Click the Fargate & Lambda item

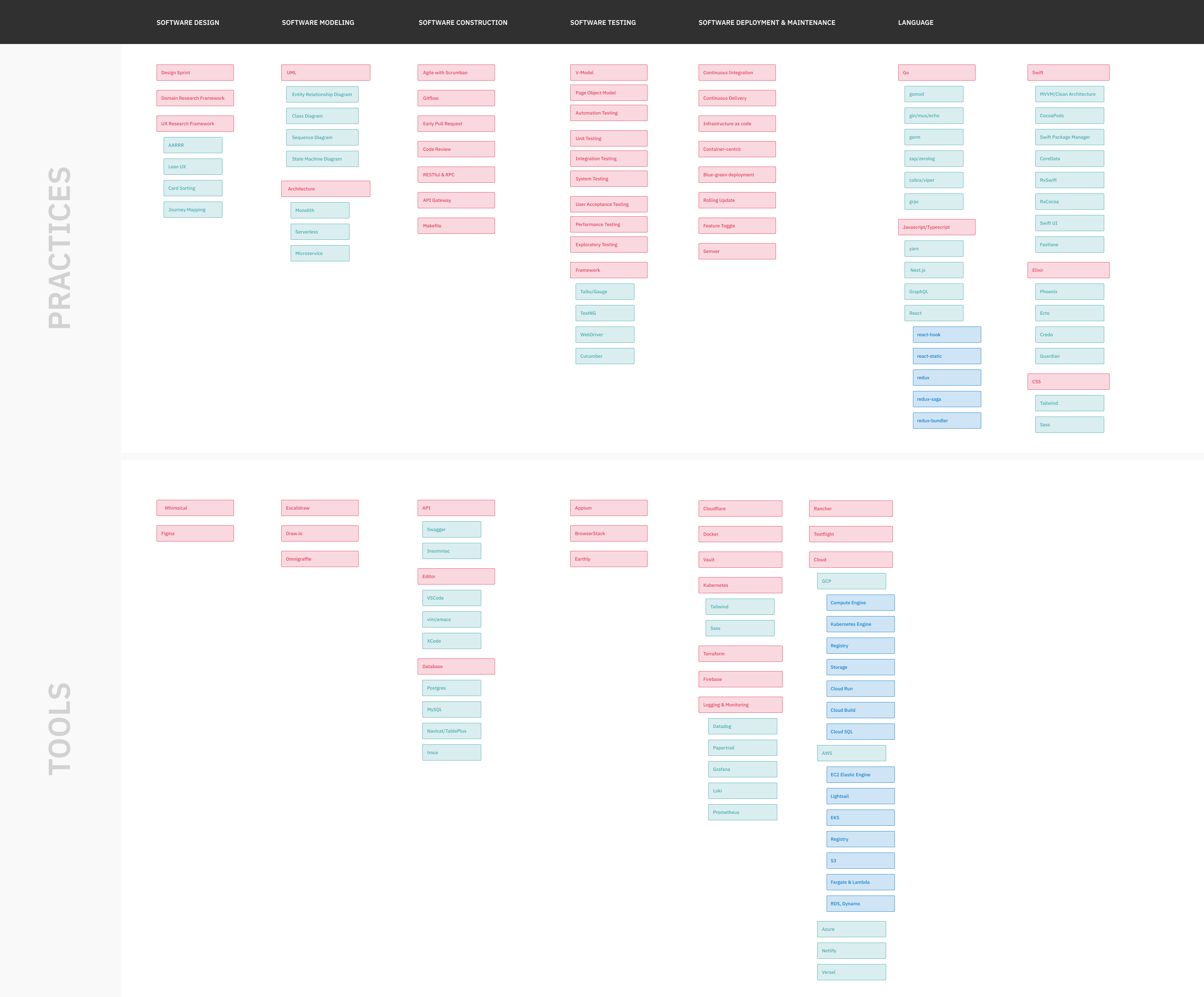[x=861, y=882]
